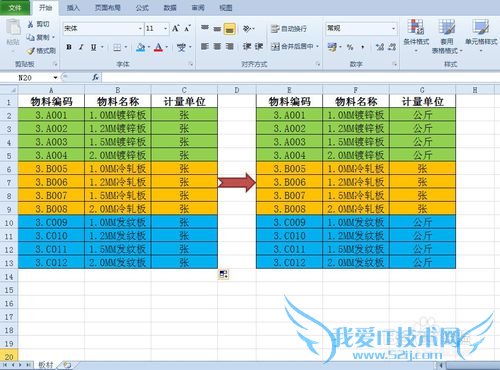Click the Cut (剪切) scissors icon
This screenshot has width=500, height=370.
click(x=31, y=24)
